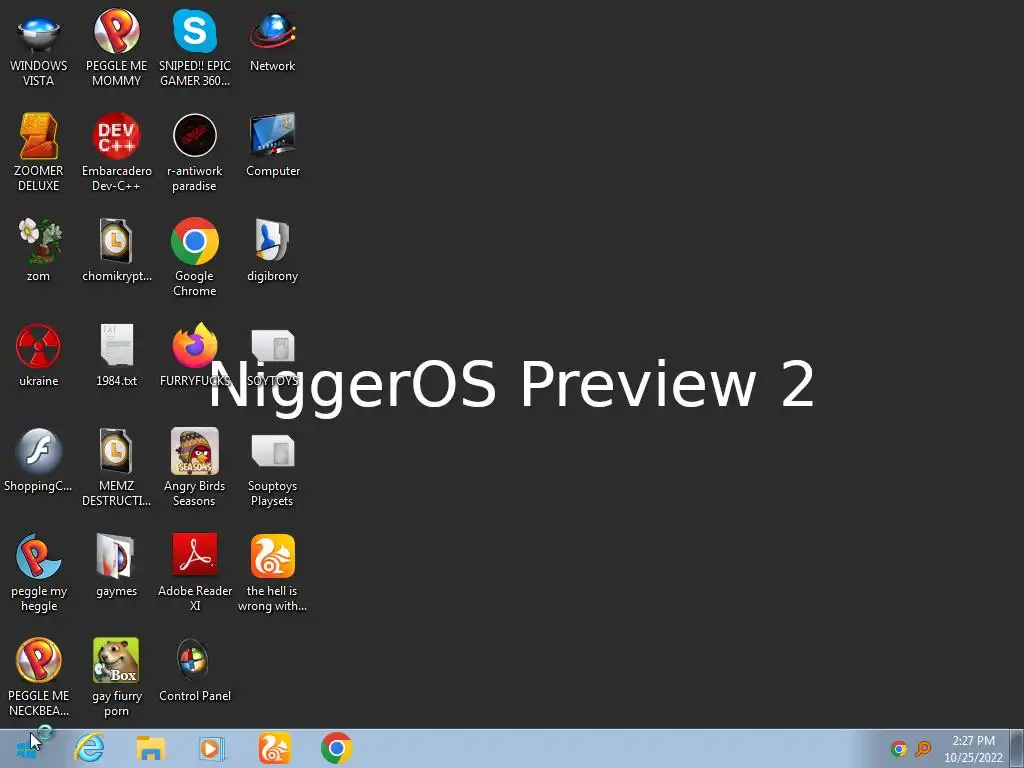
Task: Open the Start menu button
Action: pyautogui.click(x=26, y=748)
